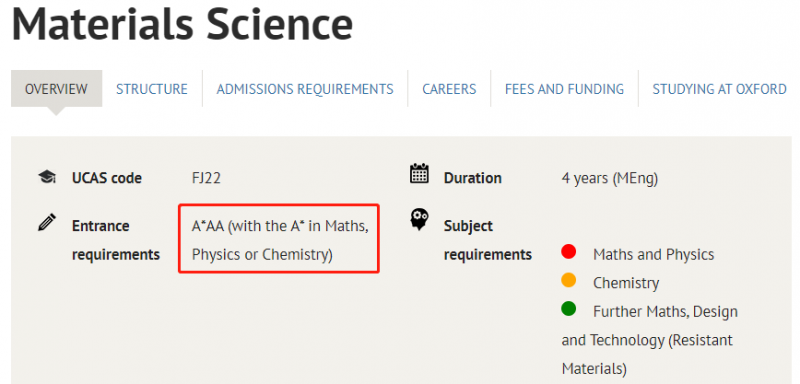Image resolution: width=800 pixels, height=384 pixels.
Task: Click the graduation cap UCAS code icon
Action: pyautogui.click(x=47, y=177)
